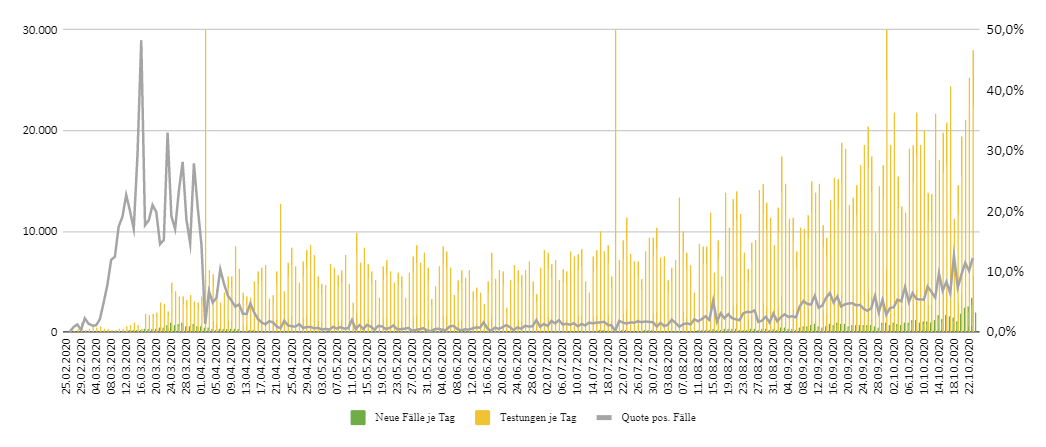Click the gray Quote pos. Fälle legend line
The height and width of the screenshot is (447, 1046).
[x=603, y=417]
